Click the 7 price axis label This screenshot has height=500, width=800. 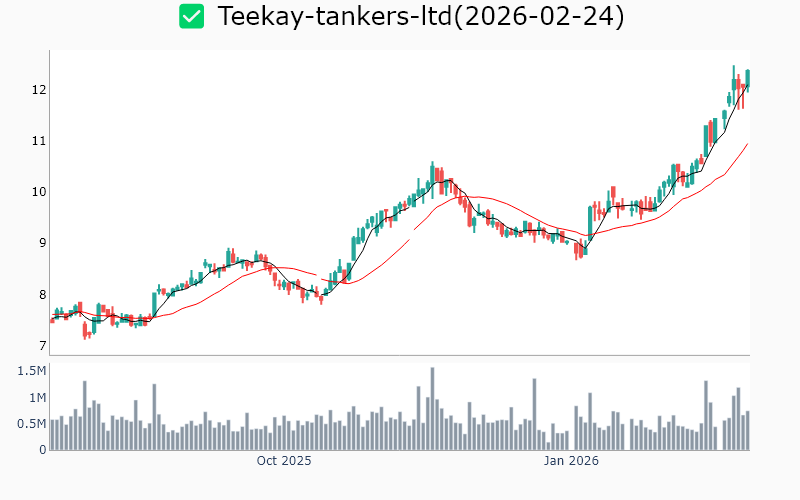click(41, 346)
